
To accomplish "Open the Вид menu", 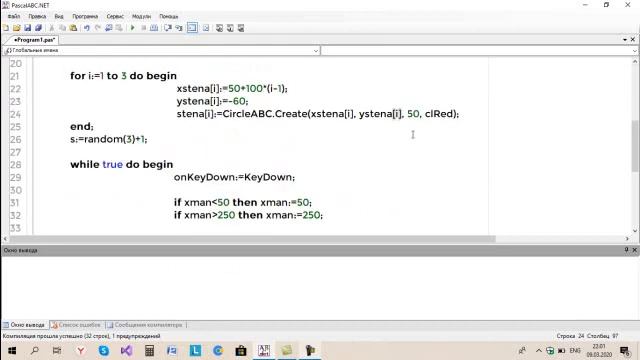I will pyautogui.click(x=59, y=16).
